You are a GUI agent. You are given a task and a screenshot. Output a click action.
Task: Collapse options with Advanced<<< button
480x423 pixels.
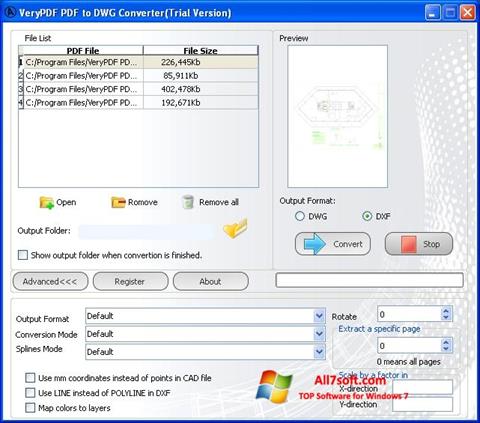[x=50, y=282]
